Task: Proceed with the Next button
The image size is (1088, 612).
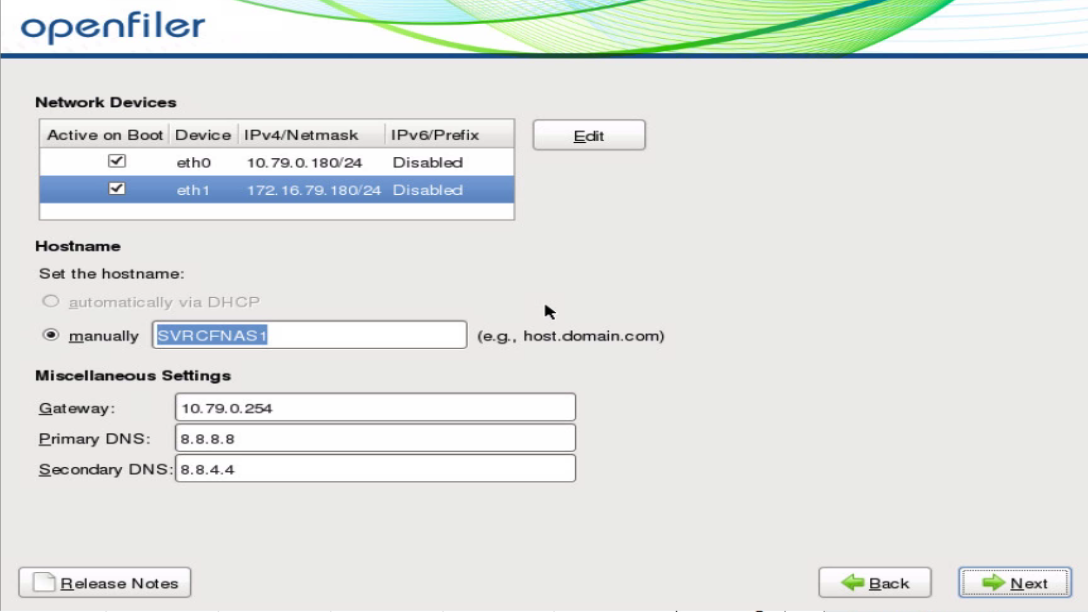Action: [x=1015, y=583]
